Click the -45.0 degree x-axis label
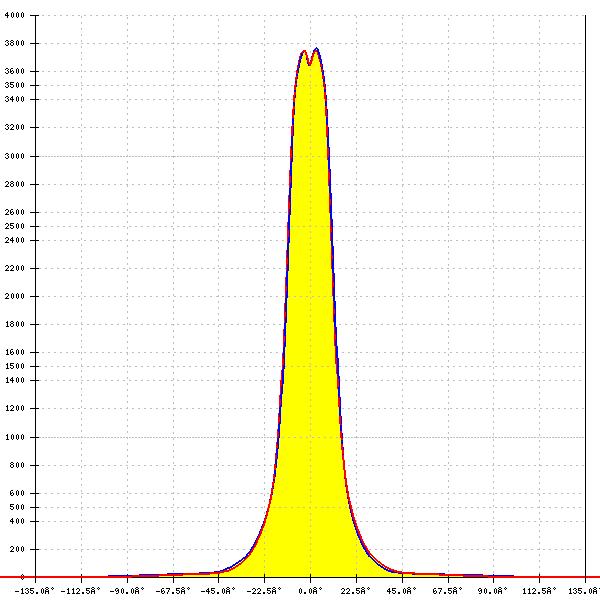 218,591
